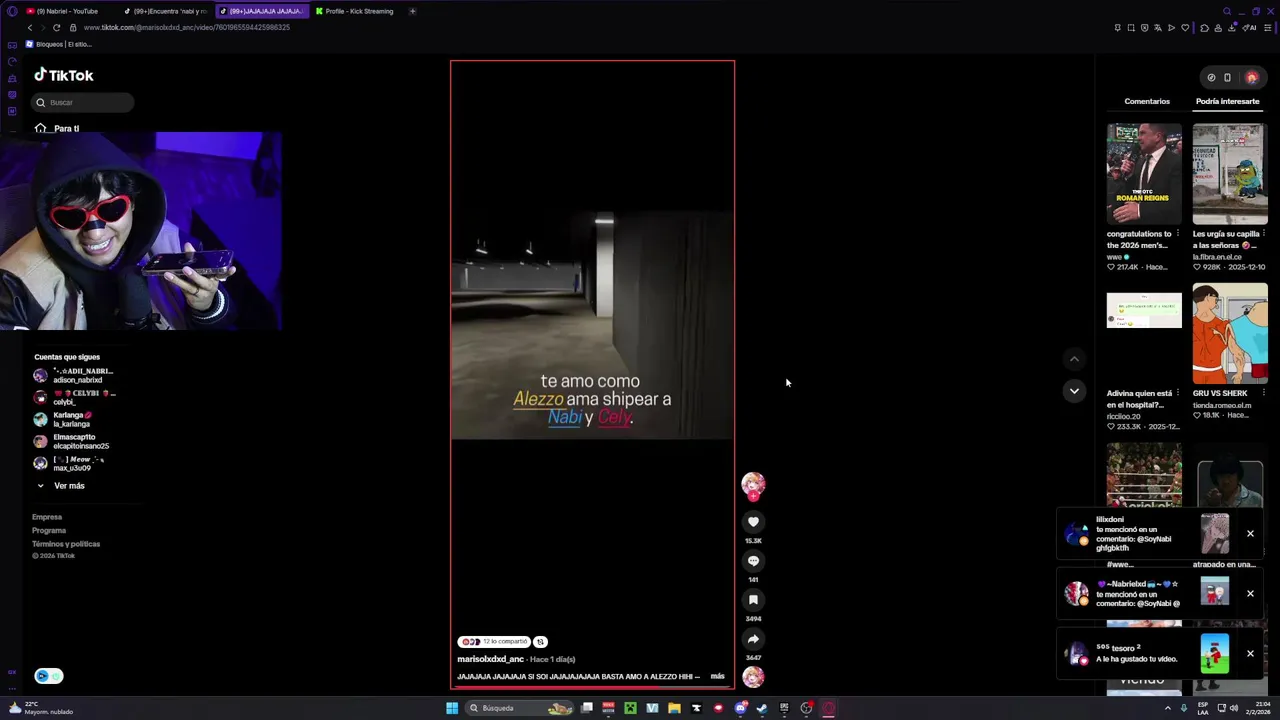Open Steam from the taskbar

[x=762, y=708]
